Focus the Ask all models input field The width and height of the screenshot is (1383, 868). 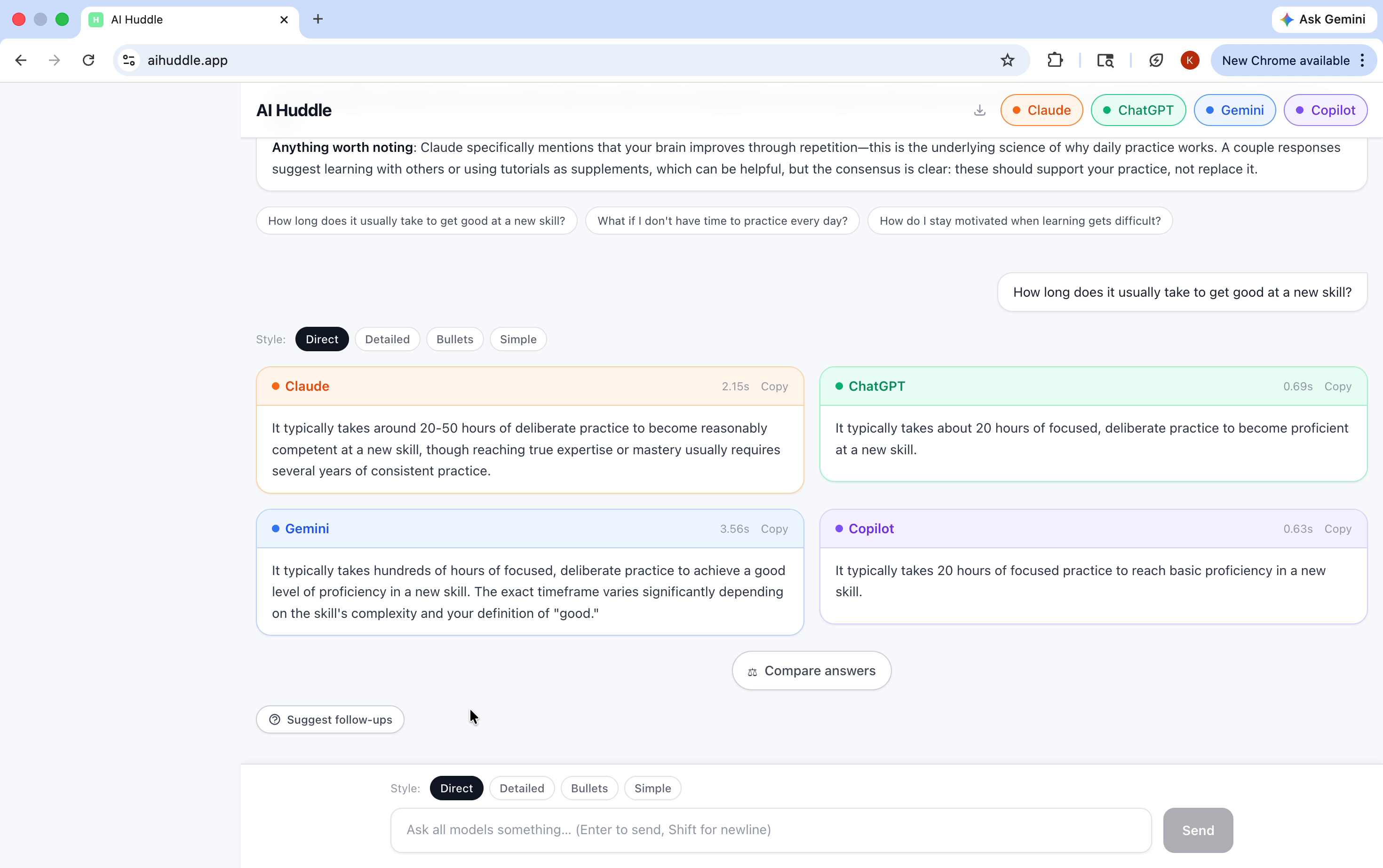(770, 829)
